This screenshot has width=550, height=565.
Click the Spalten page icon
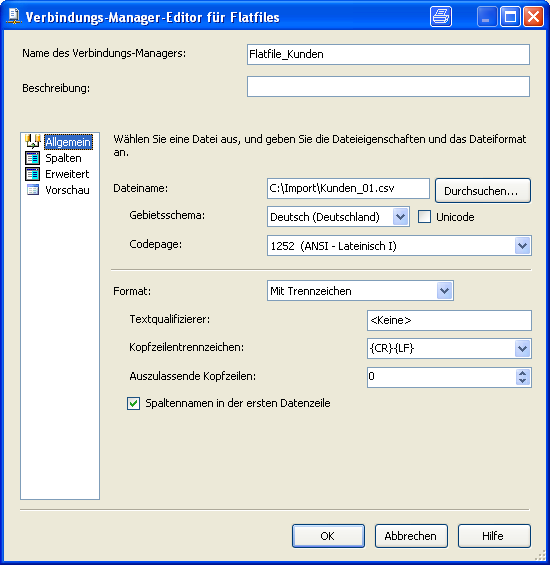32,158
